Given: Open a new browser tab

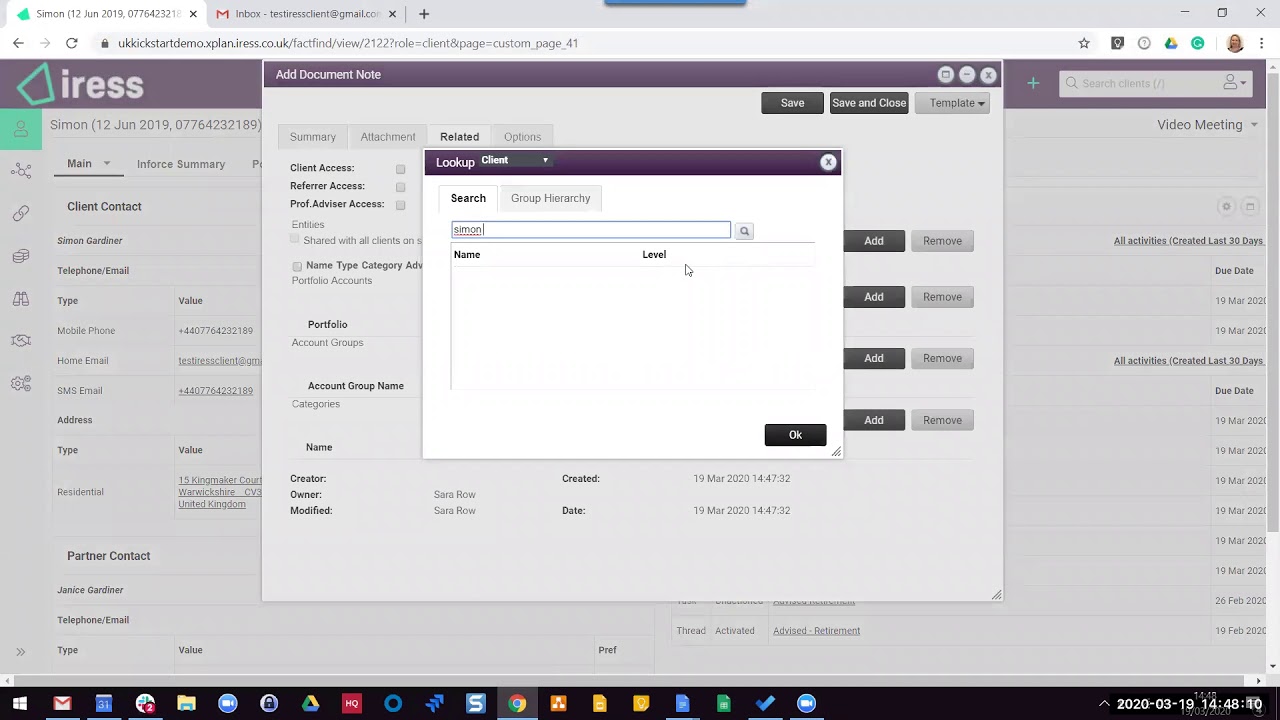Looking at the screenshot, I should point(424,14).
